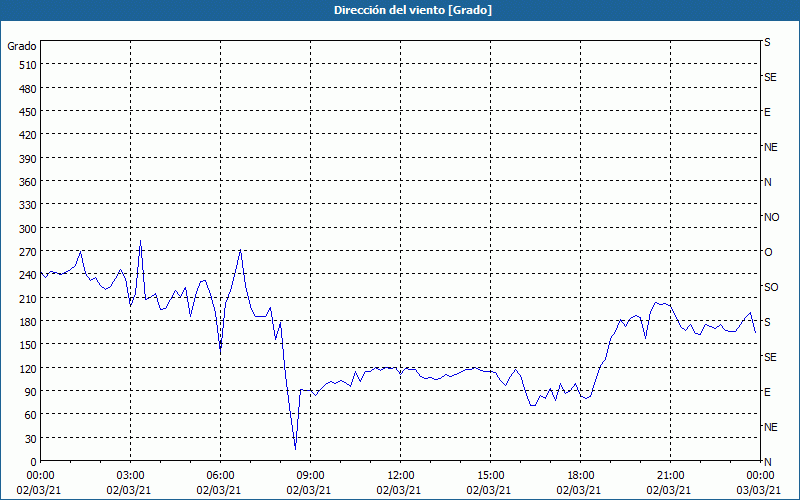Click the "E" compass label level with 450
800x500 pixels.
tap(767, 112)
